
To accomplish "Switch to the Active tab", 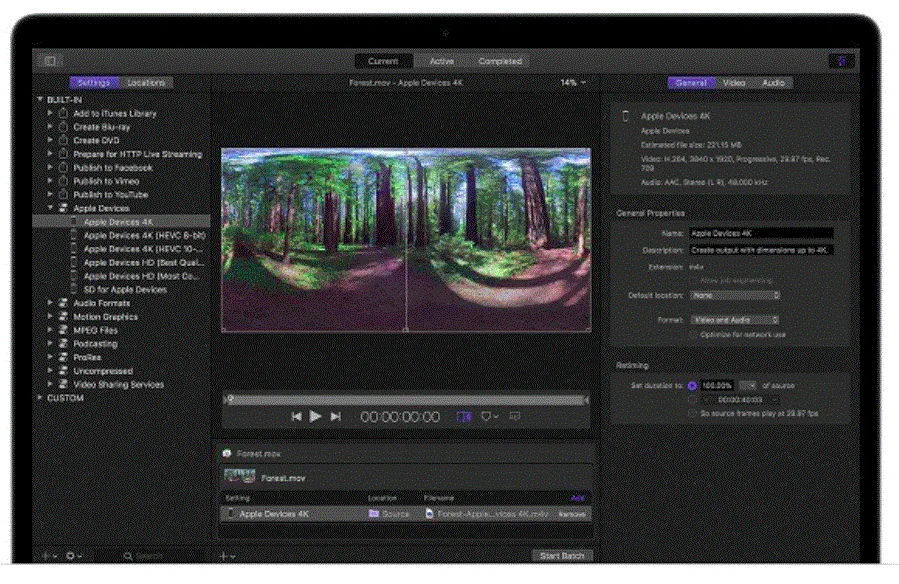I will [x=441, y=61].
